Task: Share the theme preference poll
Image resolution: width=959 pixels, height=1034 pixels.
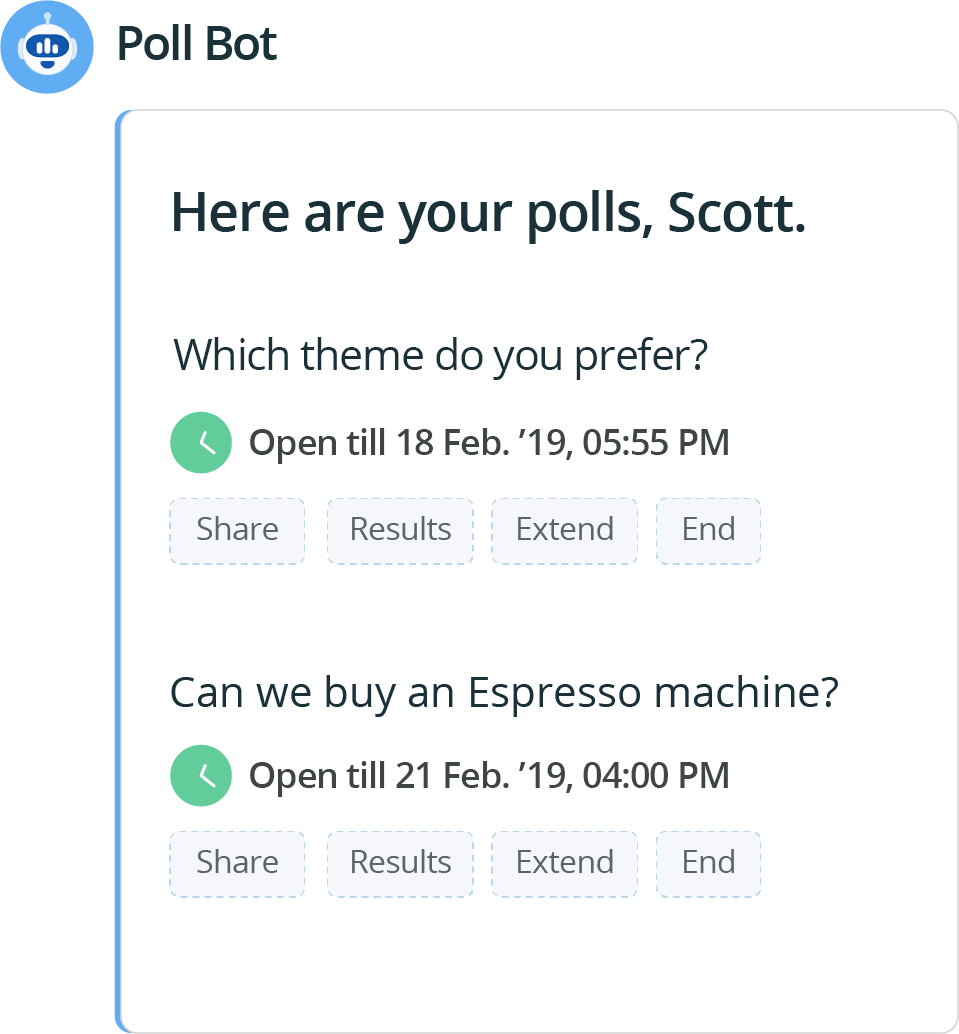Action: tap(237, 530)
